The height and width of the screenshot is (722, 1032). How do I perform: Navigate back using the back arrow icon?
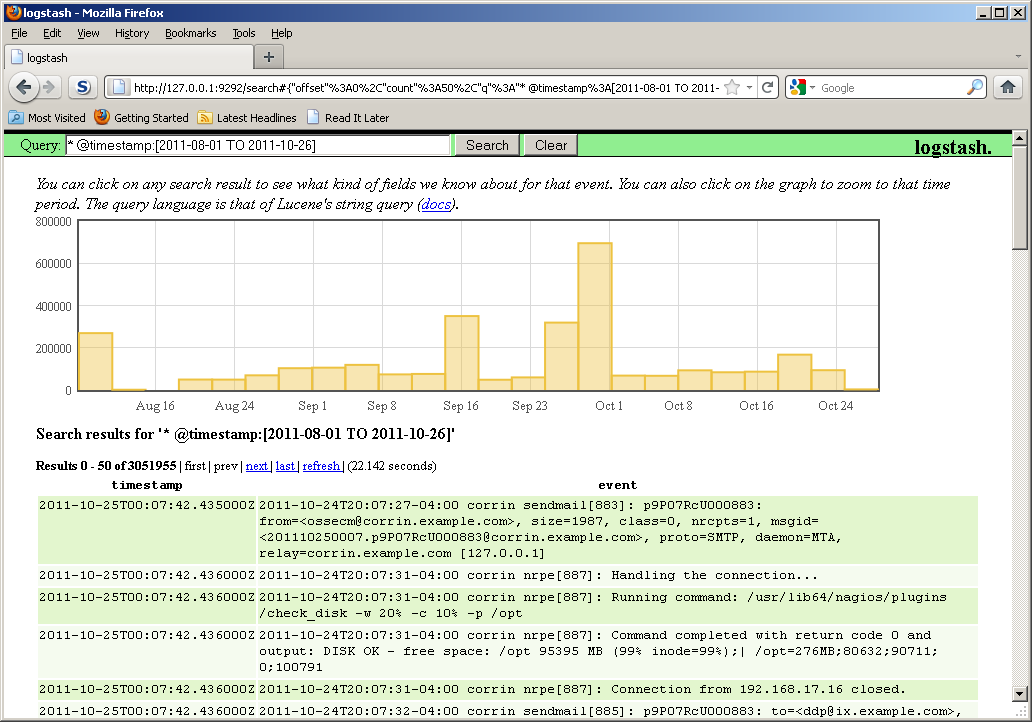[24, 87]
